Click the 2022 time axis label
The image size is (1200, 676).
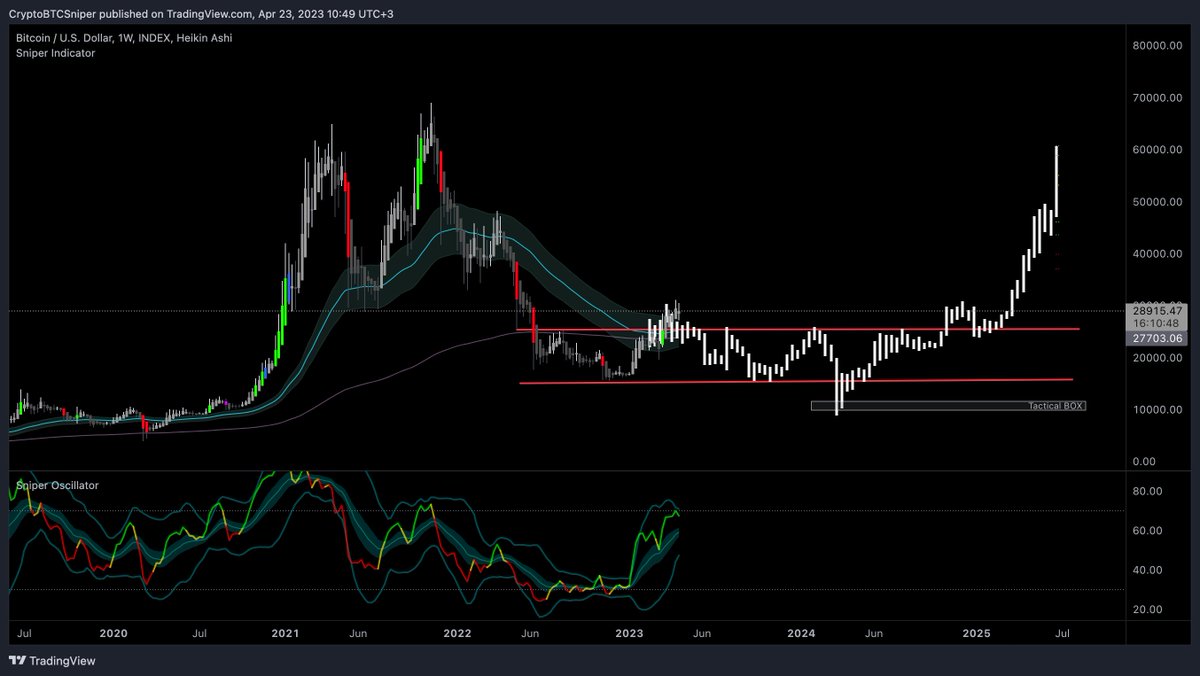point(457,634)
